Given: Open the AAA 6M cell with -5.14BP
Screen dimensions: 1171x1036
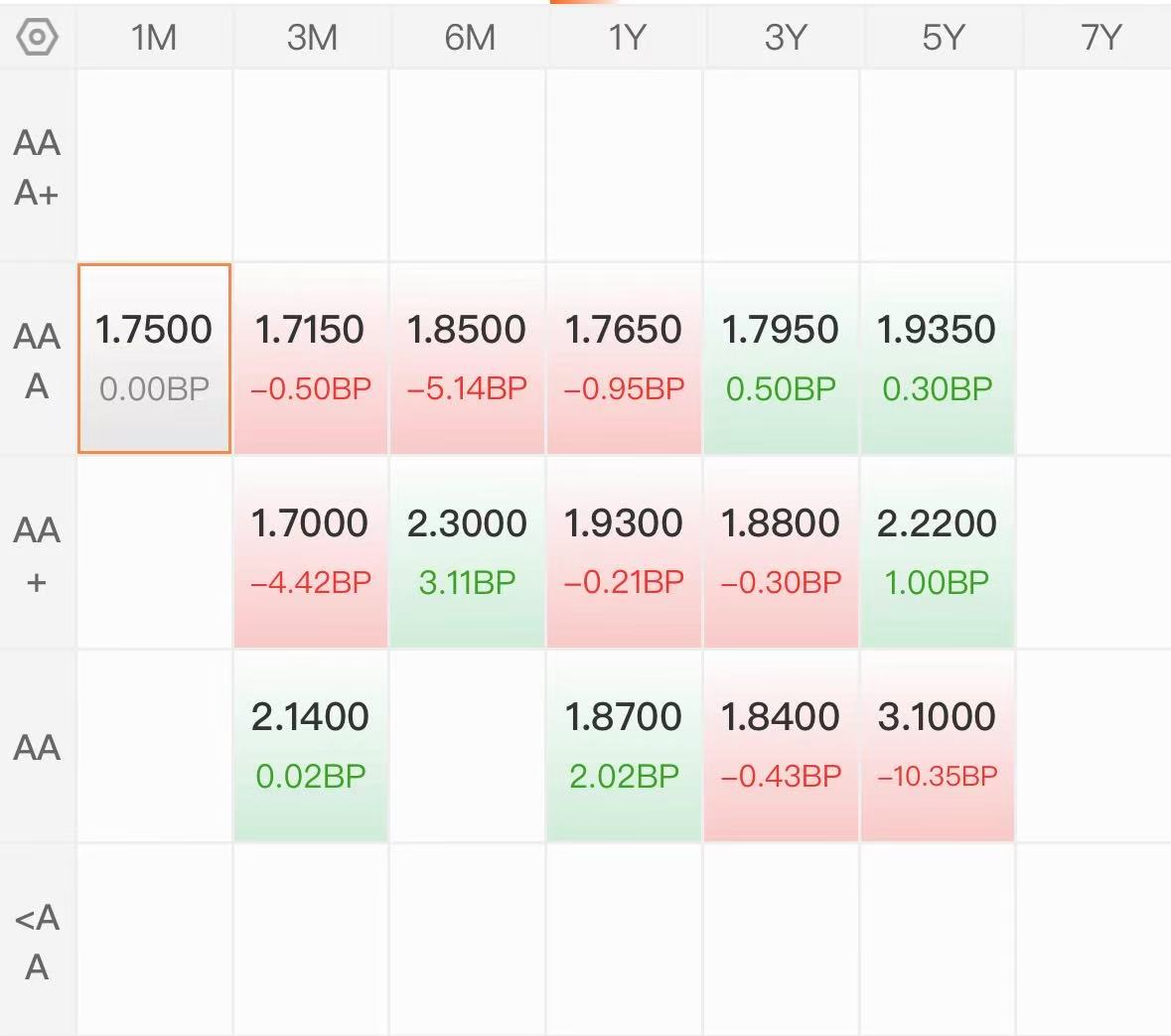Looking at the screenshot, I should coord(467,358).
